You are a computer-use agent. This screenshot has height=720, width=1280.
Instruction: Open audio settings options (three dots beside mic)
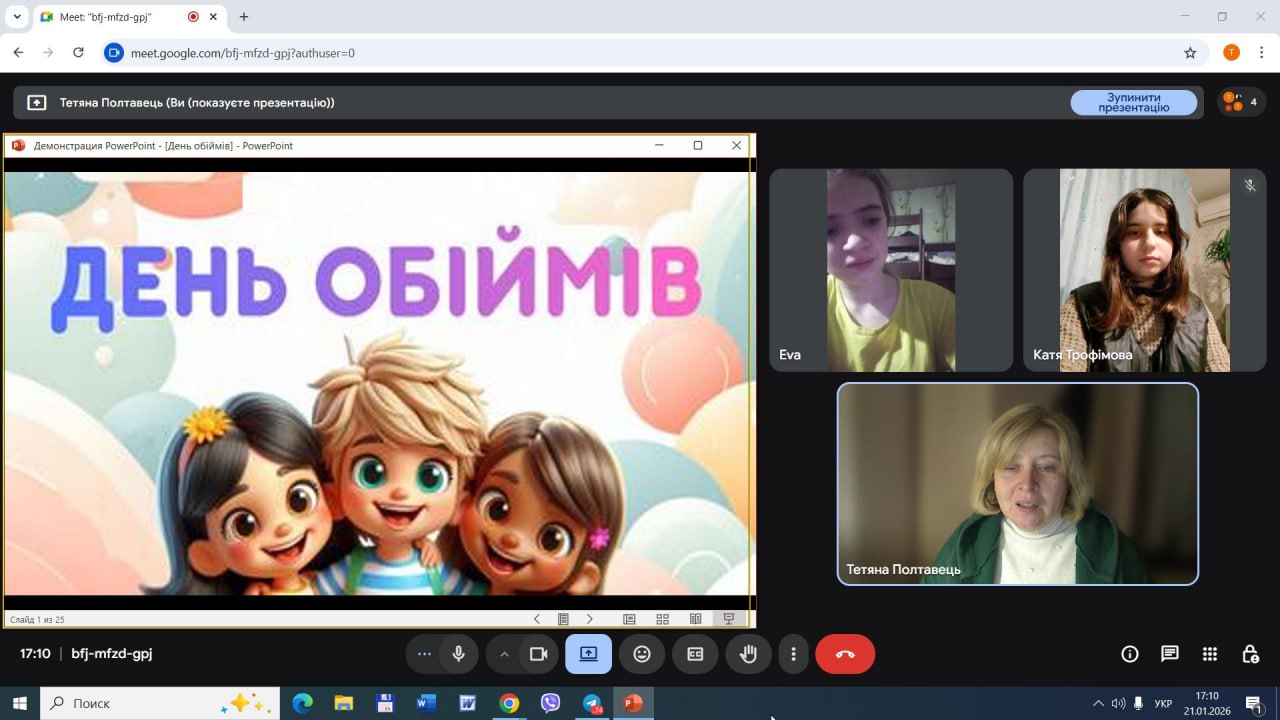click(x=424, y=654)
